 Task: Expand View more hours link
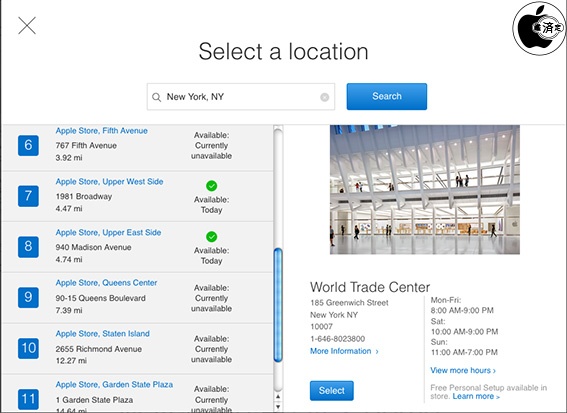coord(463,370)
